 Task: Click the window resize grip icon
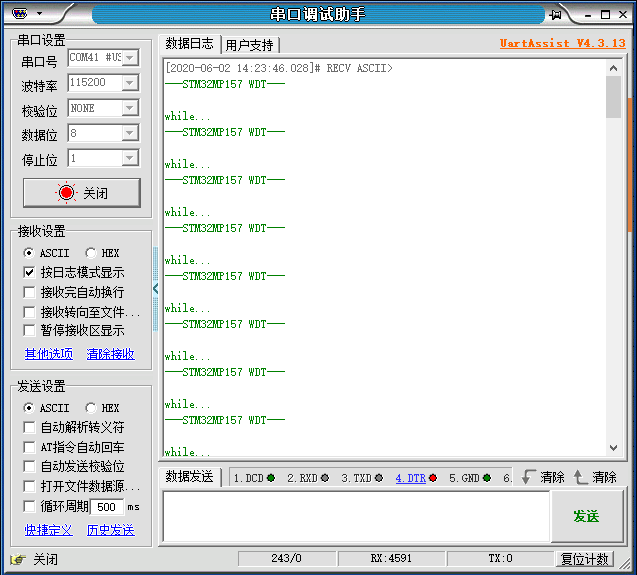pyautogui.click(x=625, y=564)
